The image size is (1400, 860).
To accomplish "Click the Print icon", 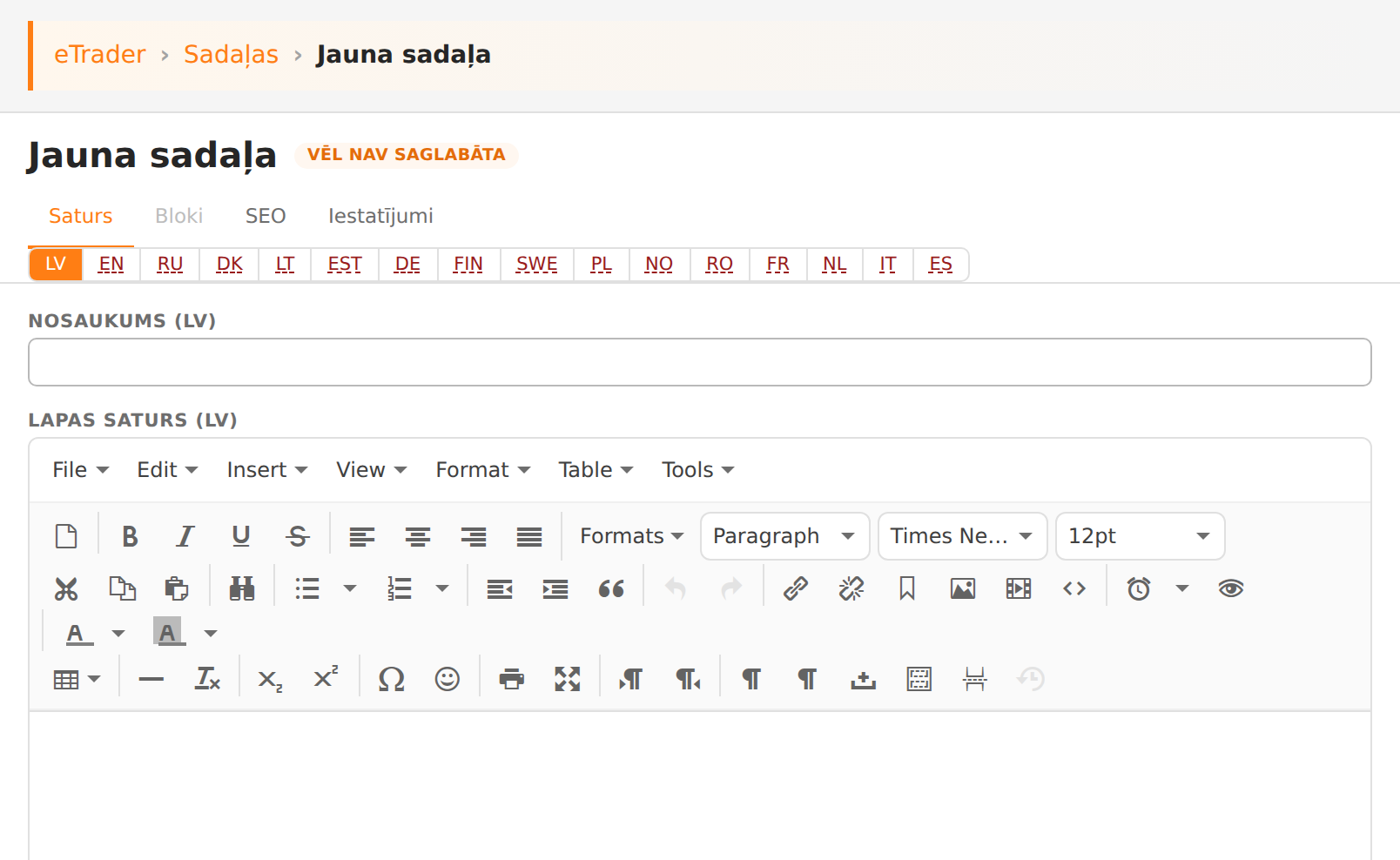I will click(x=512, y=679).
